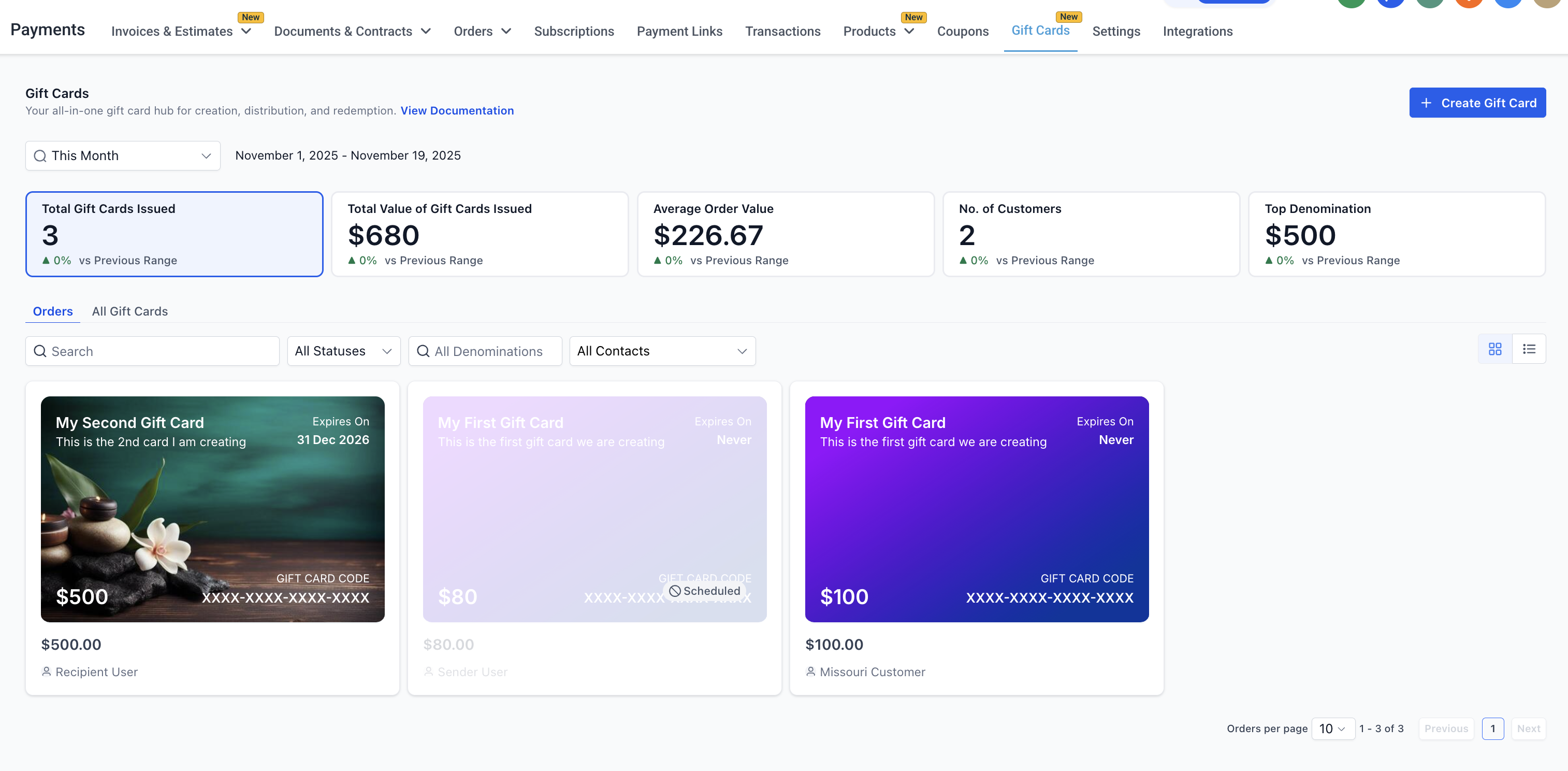Expand the All Statuses filter
The width and height of the screenshot is (1568, 771).
tap(343, 351)
